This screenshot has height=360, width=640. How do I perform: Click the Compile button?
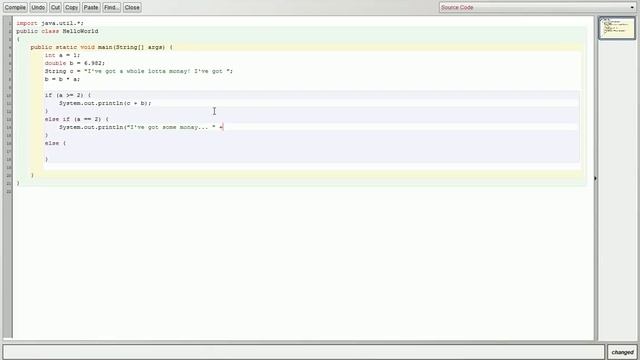[15, 7]
